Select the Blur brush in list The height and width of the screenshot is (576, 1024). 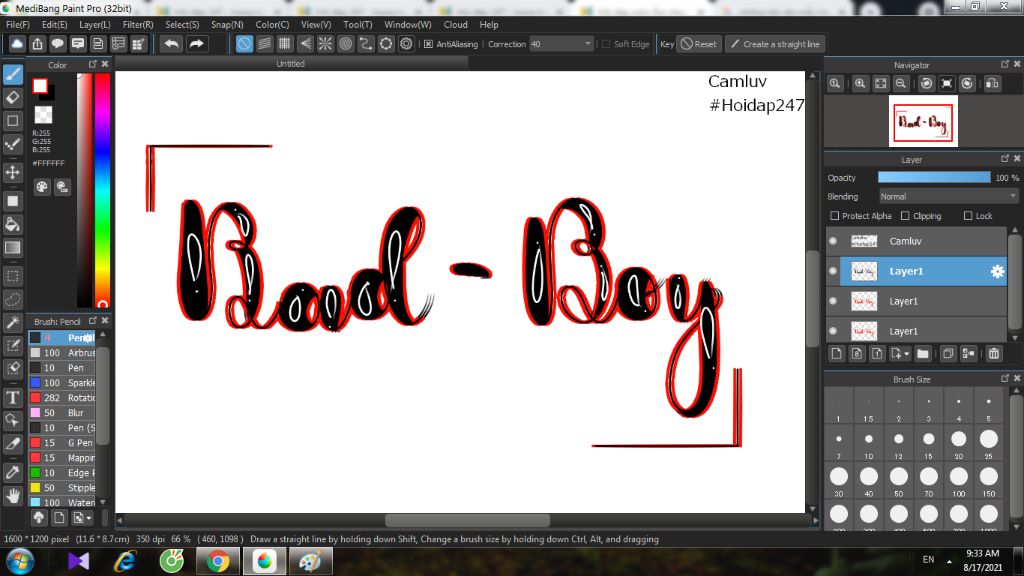pos(63,413)
